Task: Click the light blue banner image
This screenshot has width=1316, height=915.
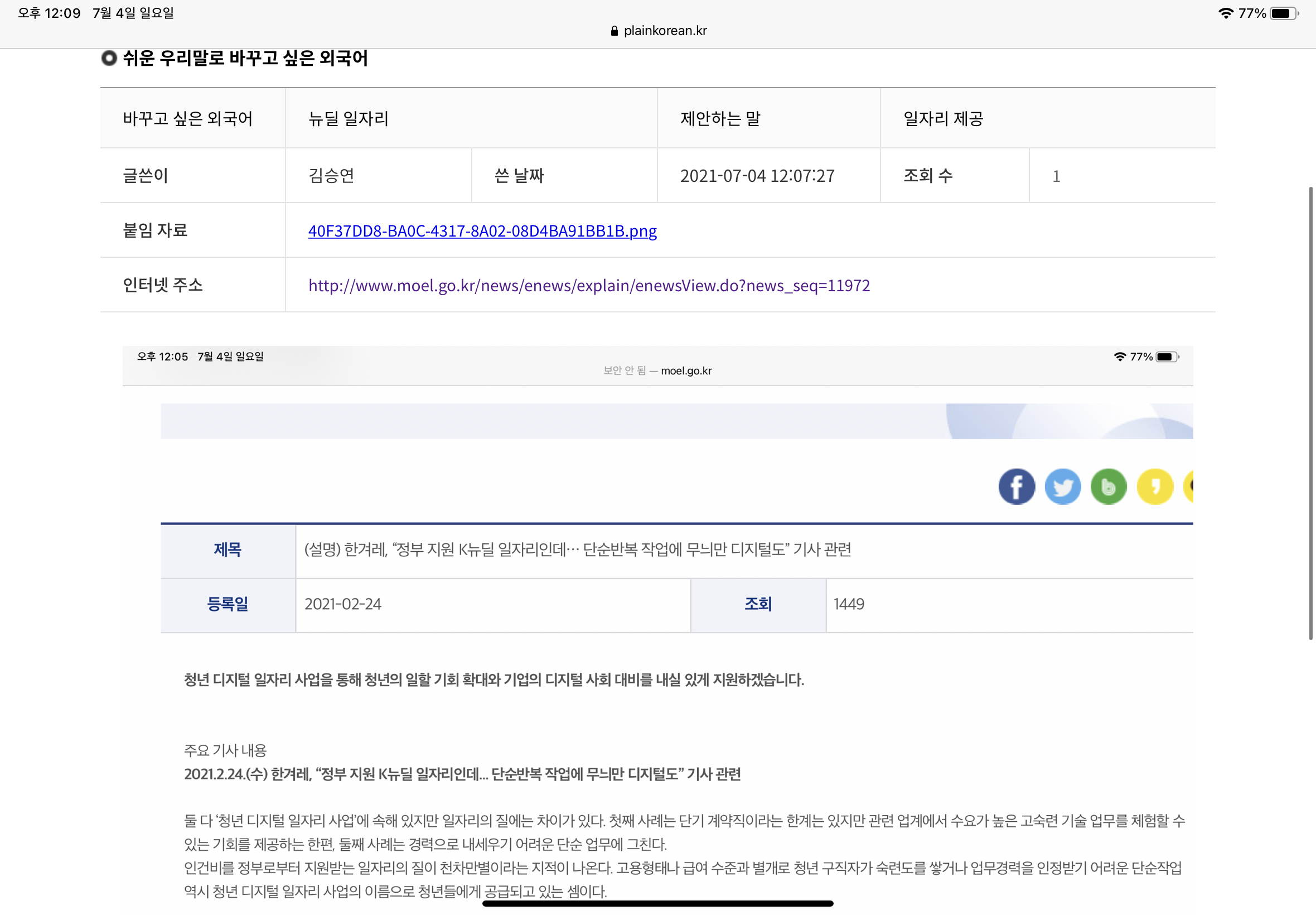Action: click(x=676, y=421)
